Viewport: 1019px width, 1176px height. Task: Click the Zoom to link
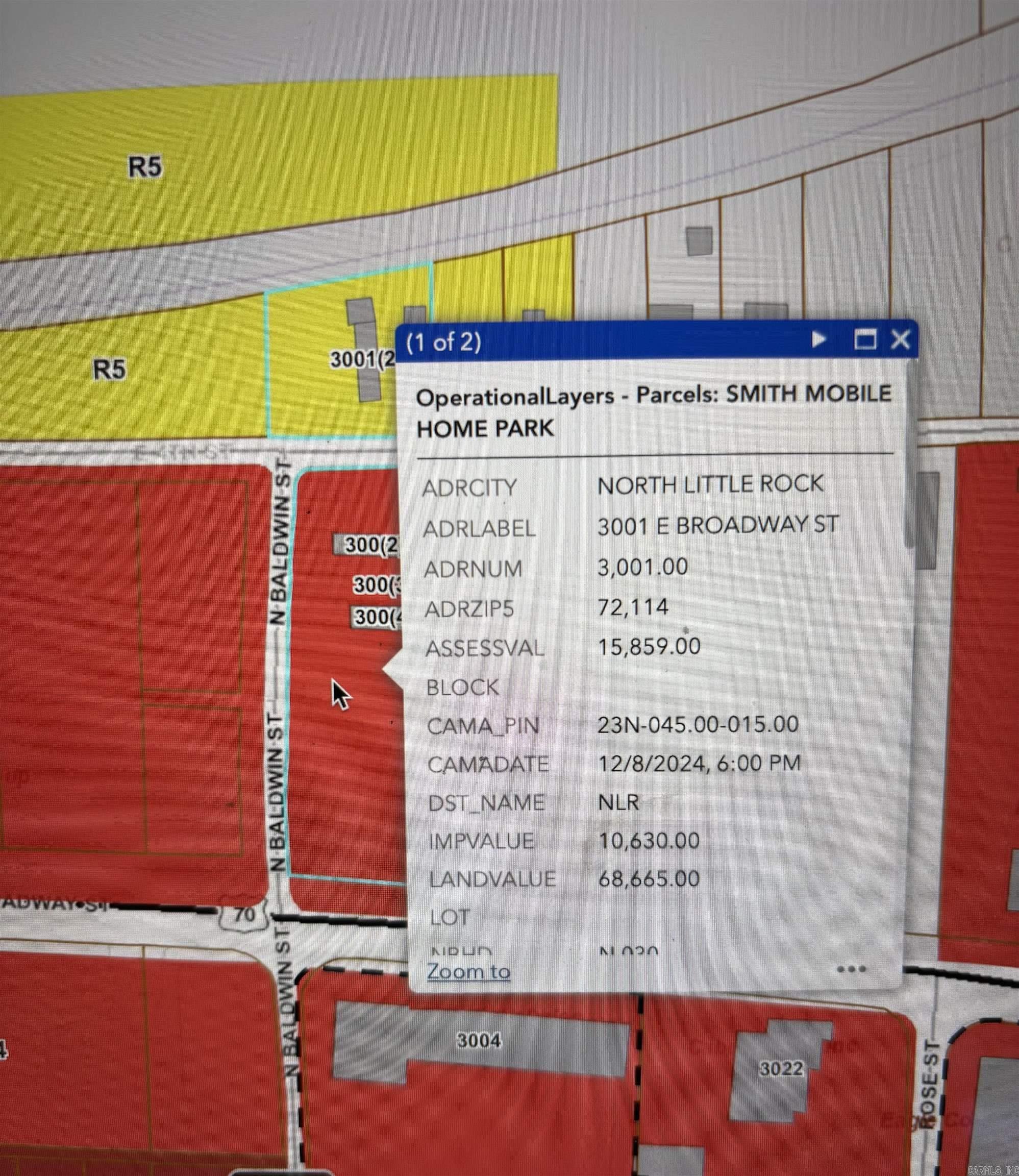tap(468, 971)
